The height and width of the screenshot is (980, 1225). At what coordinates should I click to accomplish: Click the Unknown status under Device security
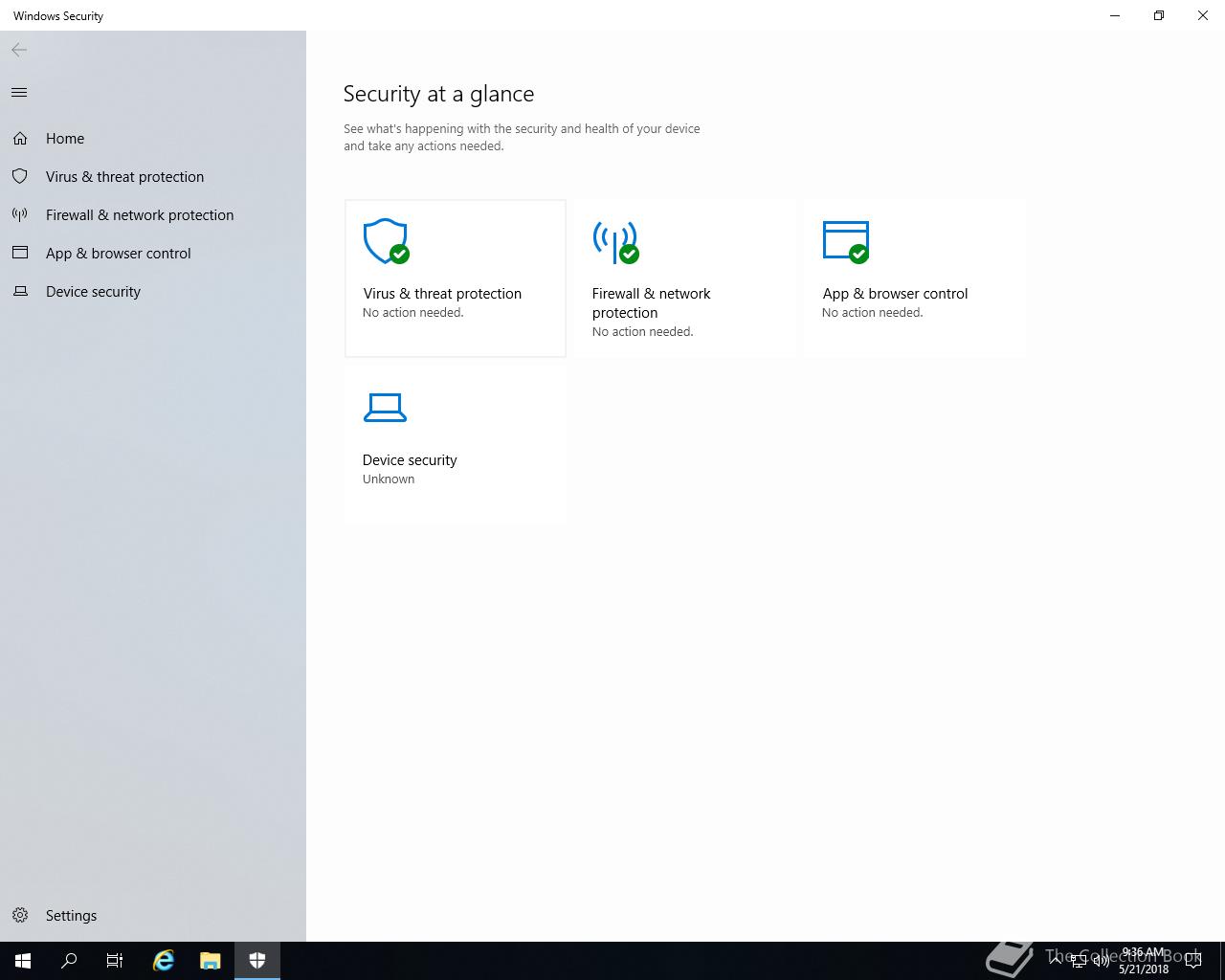point(389,479)
